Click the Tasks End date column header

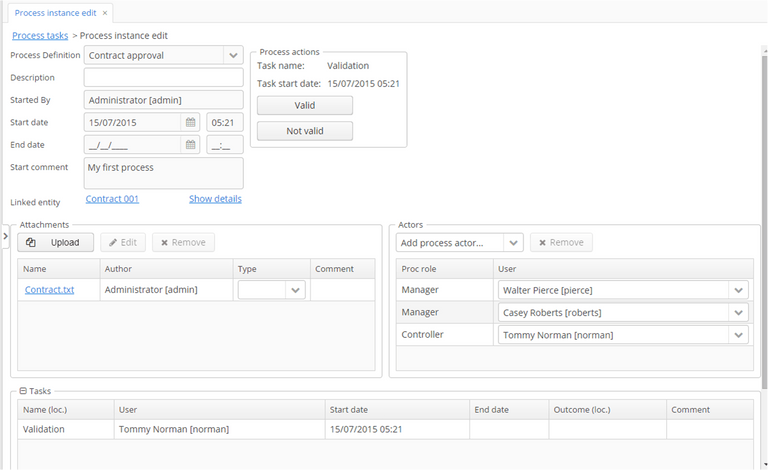(509, 410)
